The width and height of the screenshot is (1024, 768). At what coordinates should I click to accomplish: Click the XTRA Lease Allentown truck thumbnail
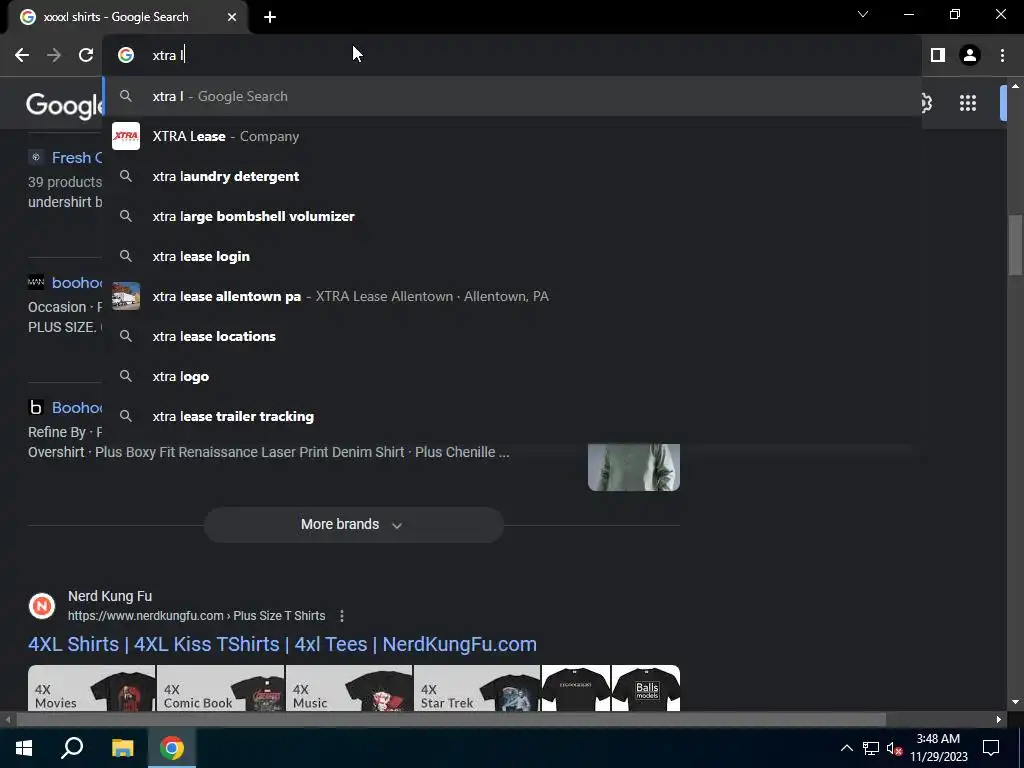(126, 296)
